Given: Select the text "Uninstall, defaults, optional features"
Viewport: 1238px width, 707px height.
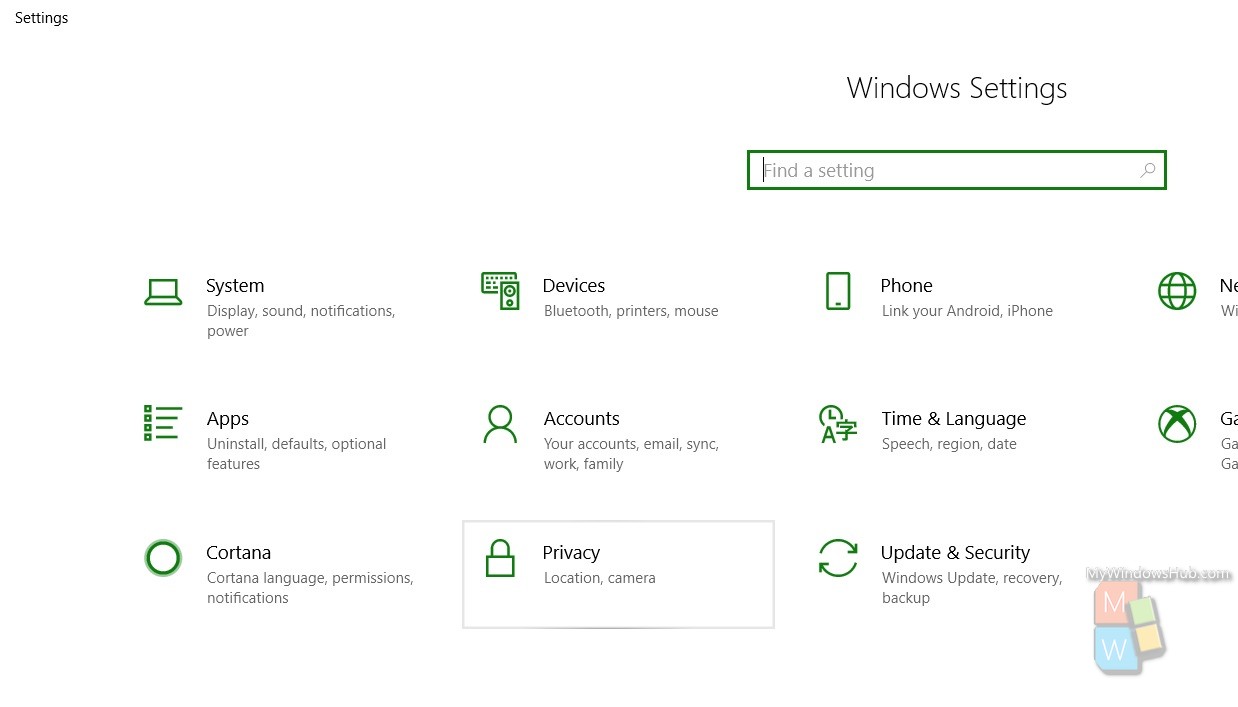Looking at the screenshot, I should click(x=297, y=454).
